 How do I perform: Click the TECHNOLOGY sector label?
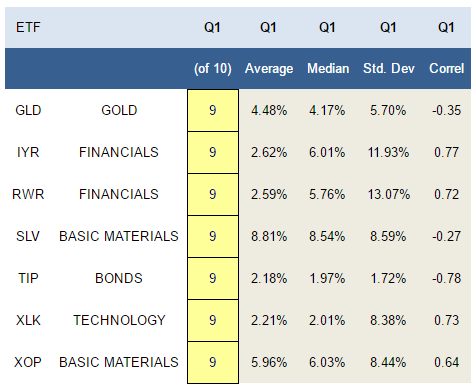[x=119, y=320]
